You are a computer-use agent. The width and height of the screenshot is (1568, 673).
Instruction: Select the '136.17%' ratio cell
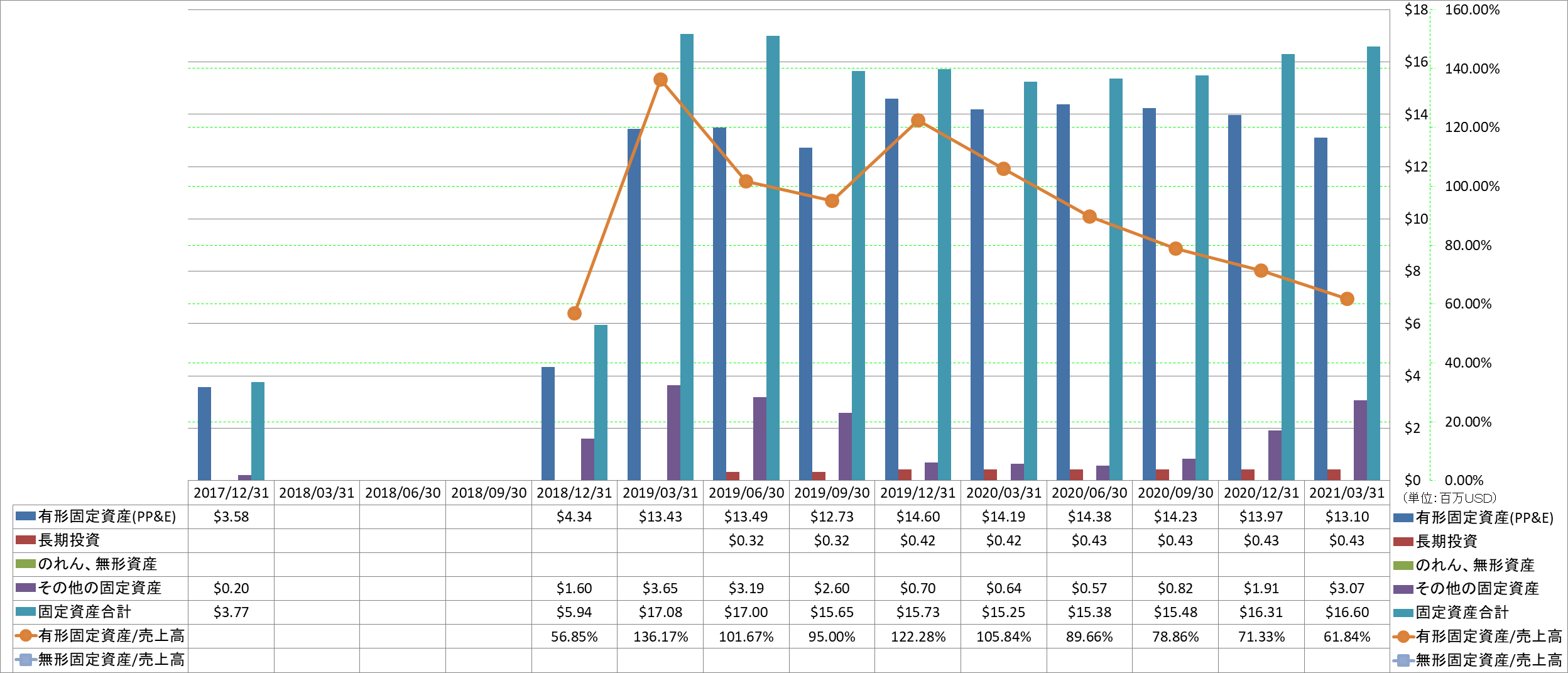click(x=660, y=637)
